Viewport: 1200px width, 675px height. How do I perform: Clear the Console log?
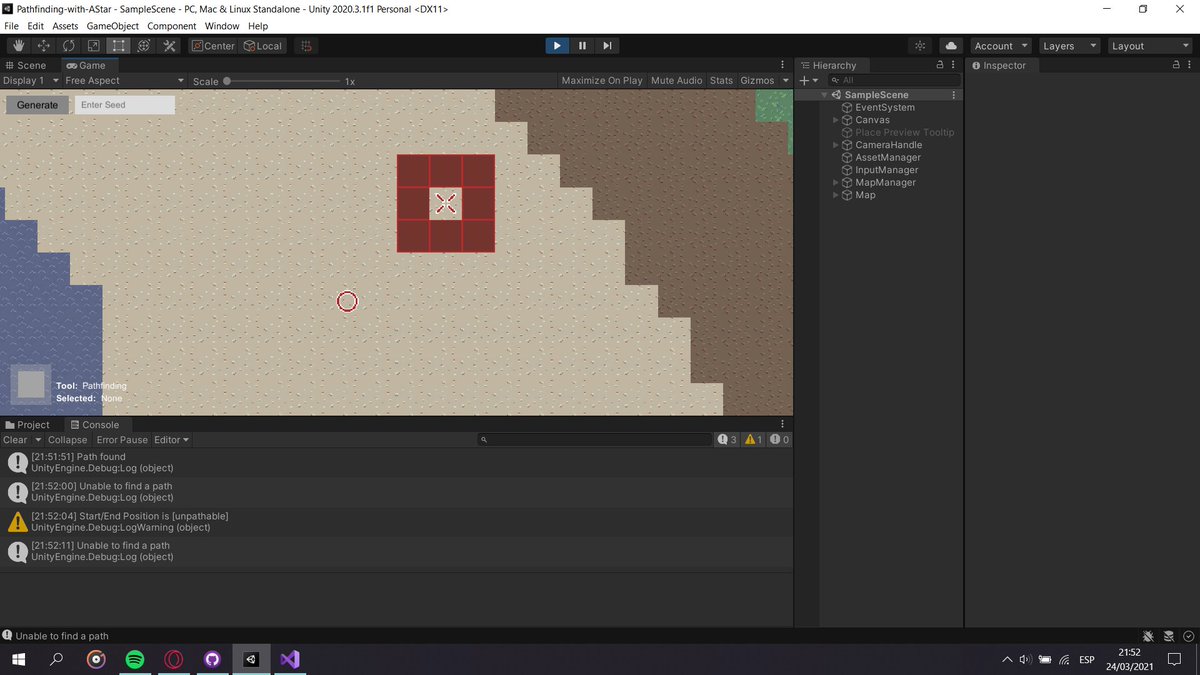pos(15,440)
